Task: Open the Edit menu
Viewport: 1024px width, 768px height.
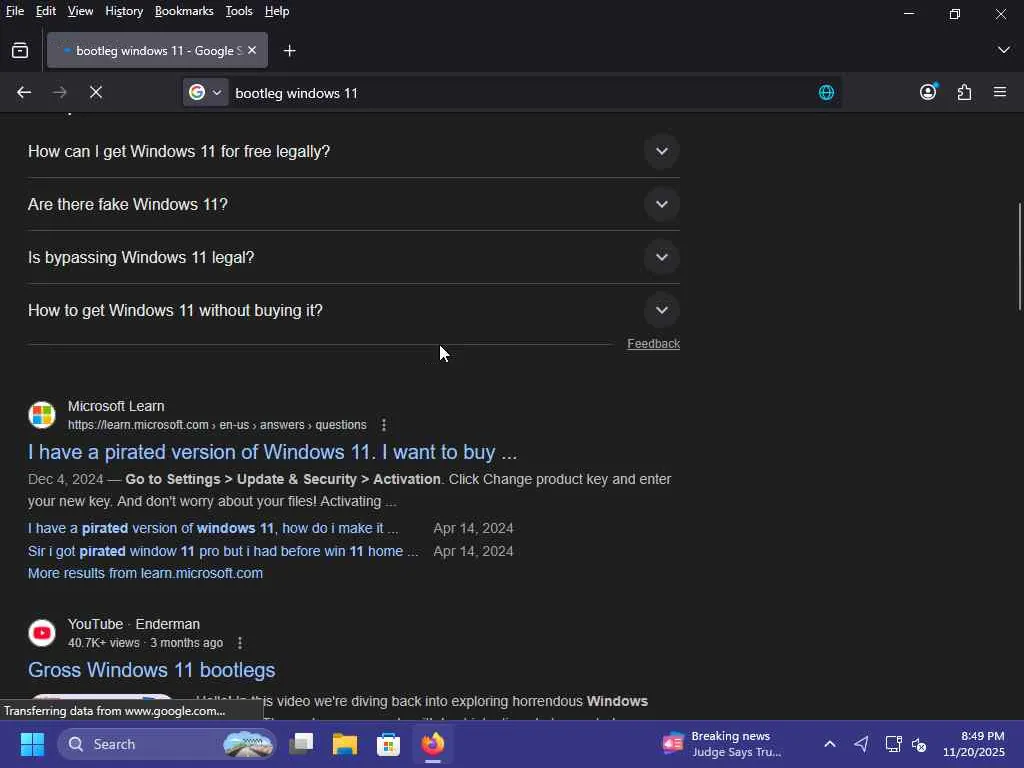Action: (x=46, y=11)
